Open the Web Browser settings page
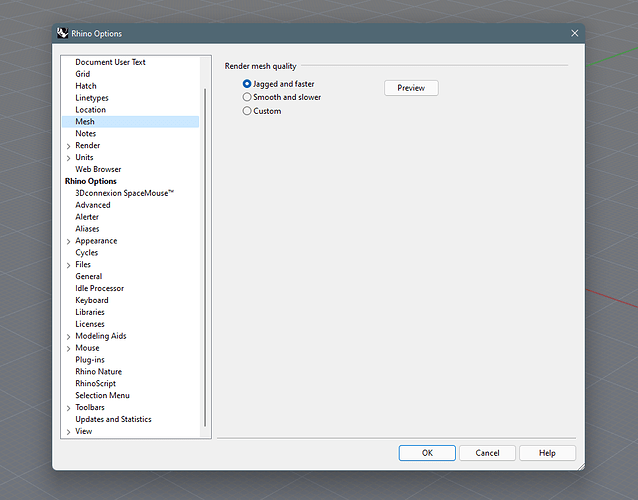The height and width of the screenshot is (500, 638). 98,169
